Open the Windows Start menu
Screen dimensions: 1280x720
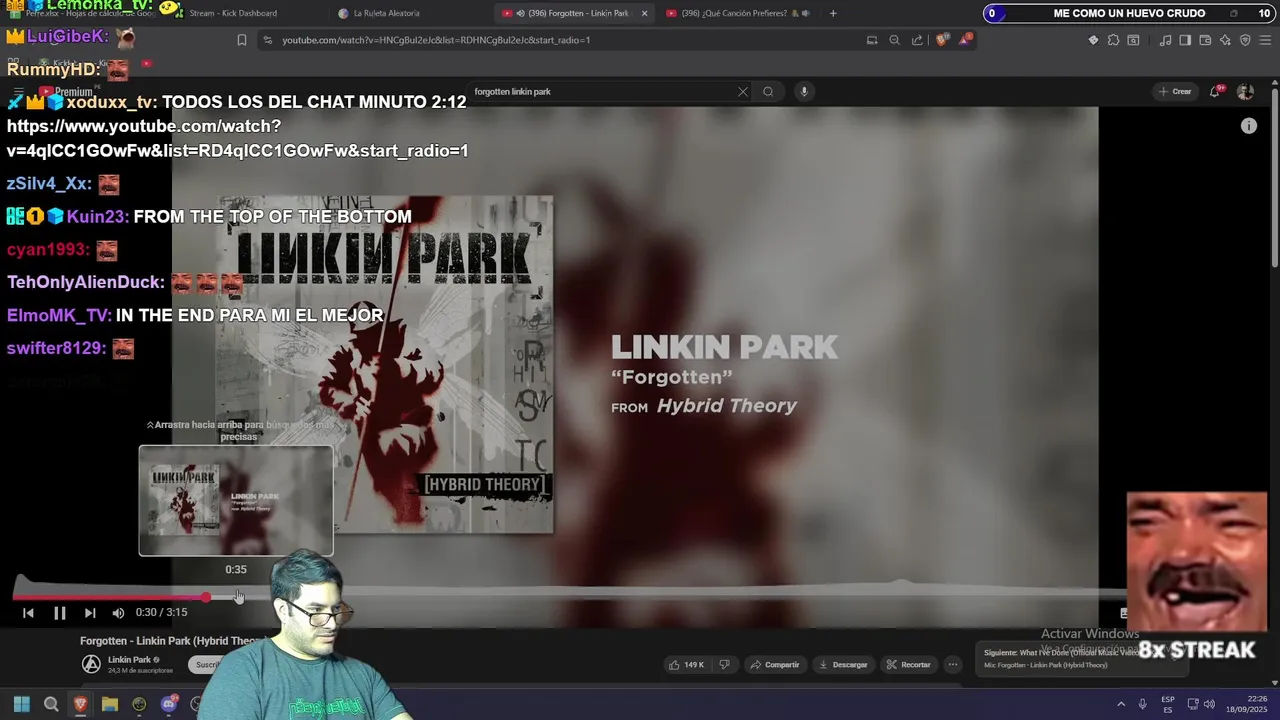pyautogui.click(x=21, y=704)
